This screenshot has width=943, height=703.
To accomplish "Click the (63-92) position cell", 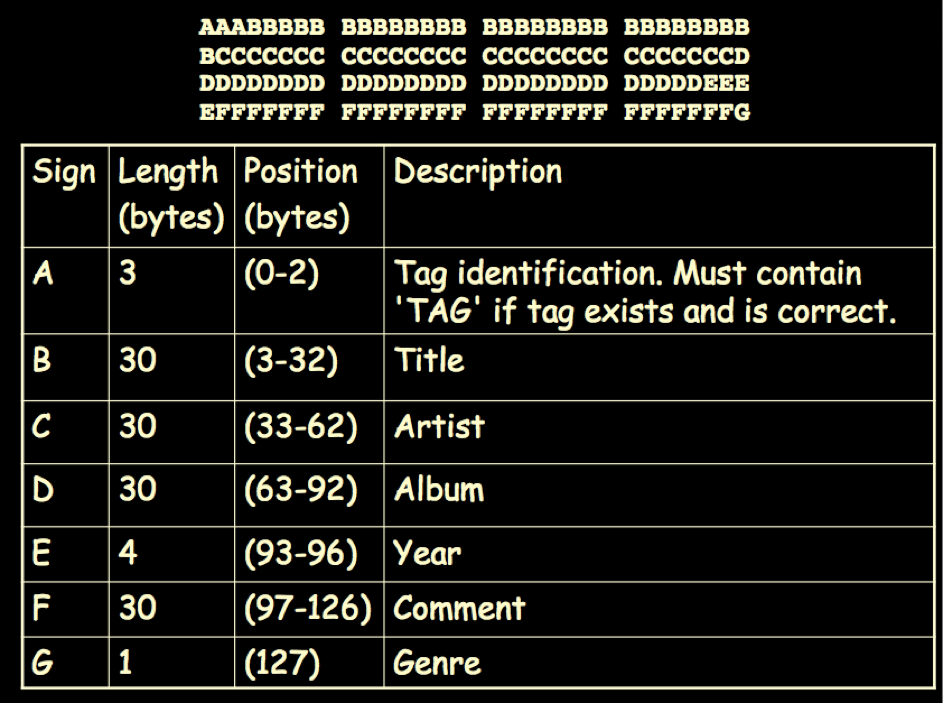I will pos(309,495).
